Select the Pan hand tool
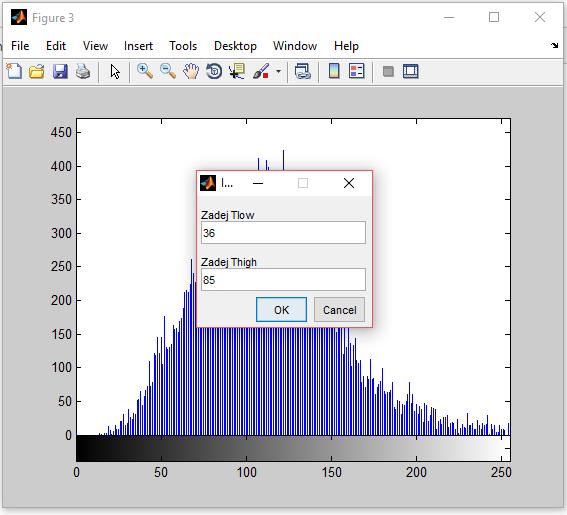The width and height of the screenshot is (567, 515). [191, 71]
